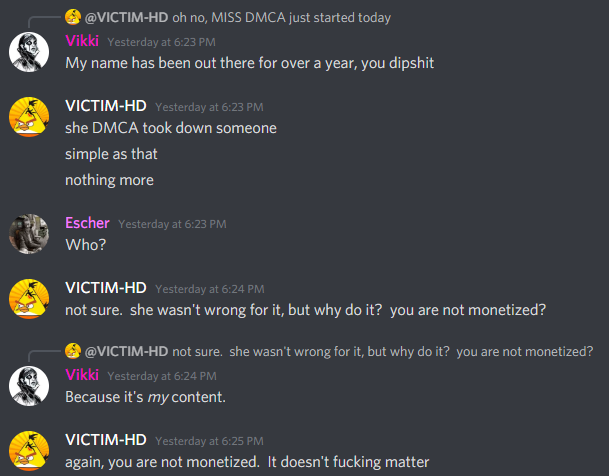
Task: Click the message 'she DMCA took down someone'
Action: tap(171, 128)
